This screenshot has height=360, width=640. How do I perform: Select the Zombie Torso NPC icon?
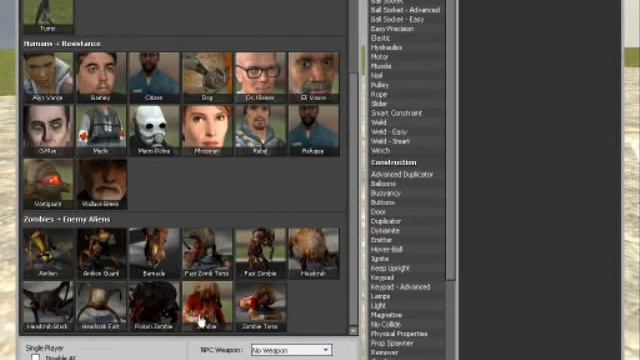point(260,306)
